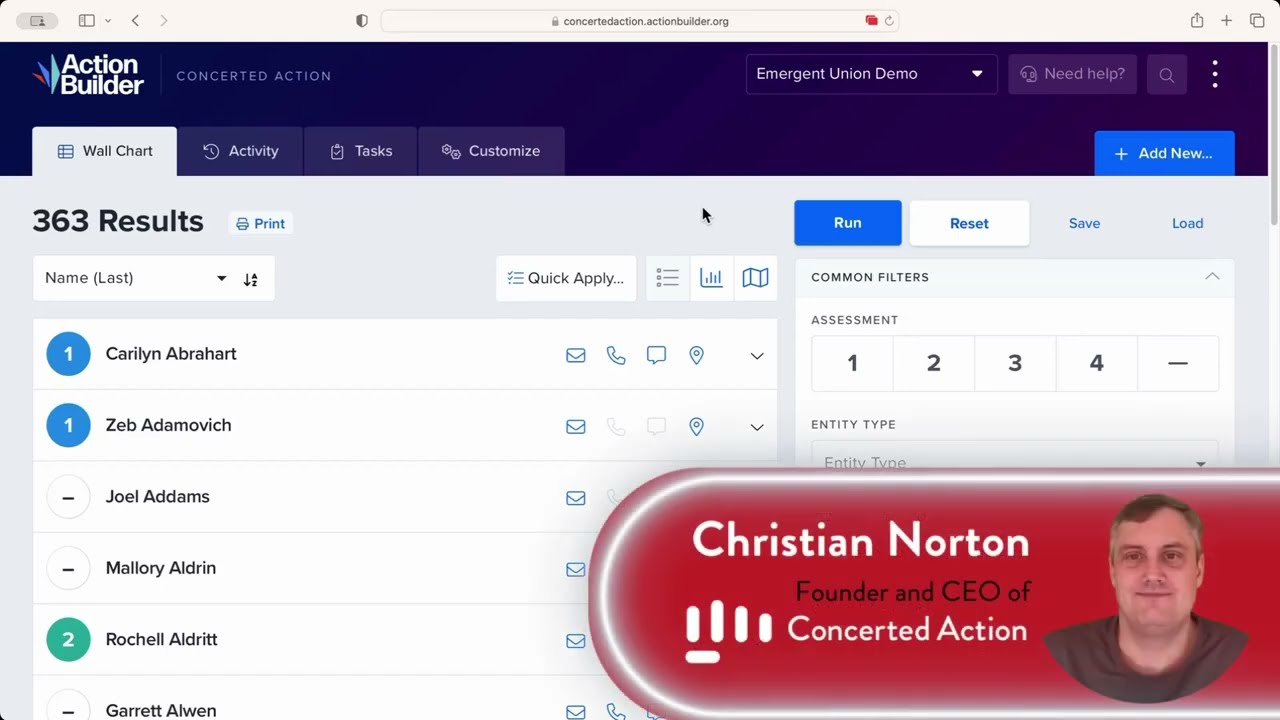Image resolution: width=1280 pixels, height=720 pixels.
Task: Open Zeb Adamovich's record
Action: point(168,425)
